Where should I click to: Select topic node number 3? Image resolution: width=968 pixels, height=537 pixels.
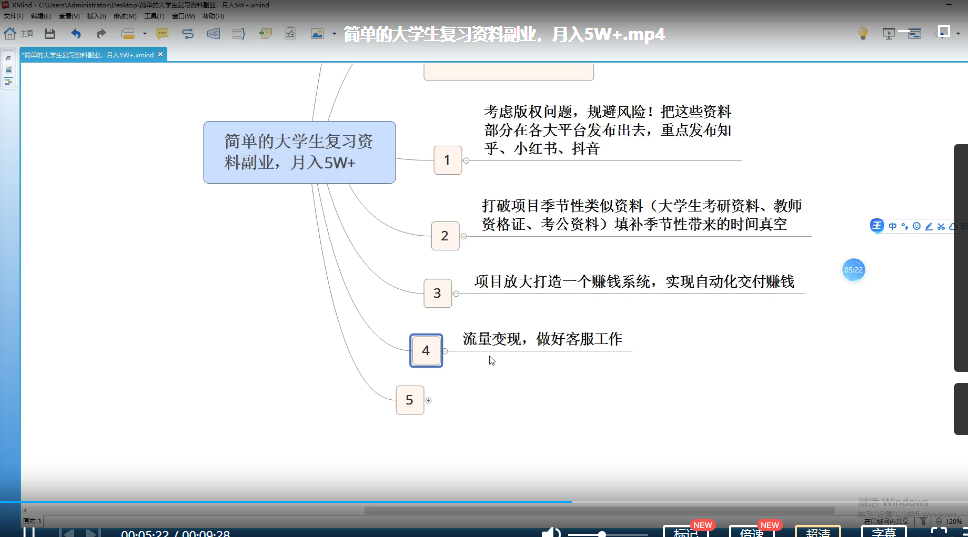point(437,293)
